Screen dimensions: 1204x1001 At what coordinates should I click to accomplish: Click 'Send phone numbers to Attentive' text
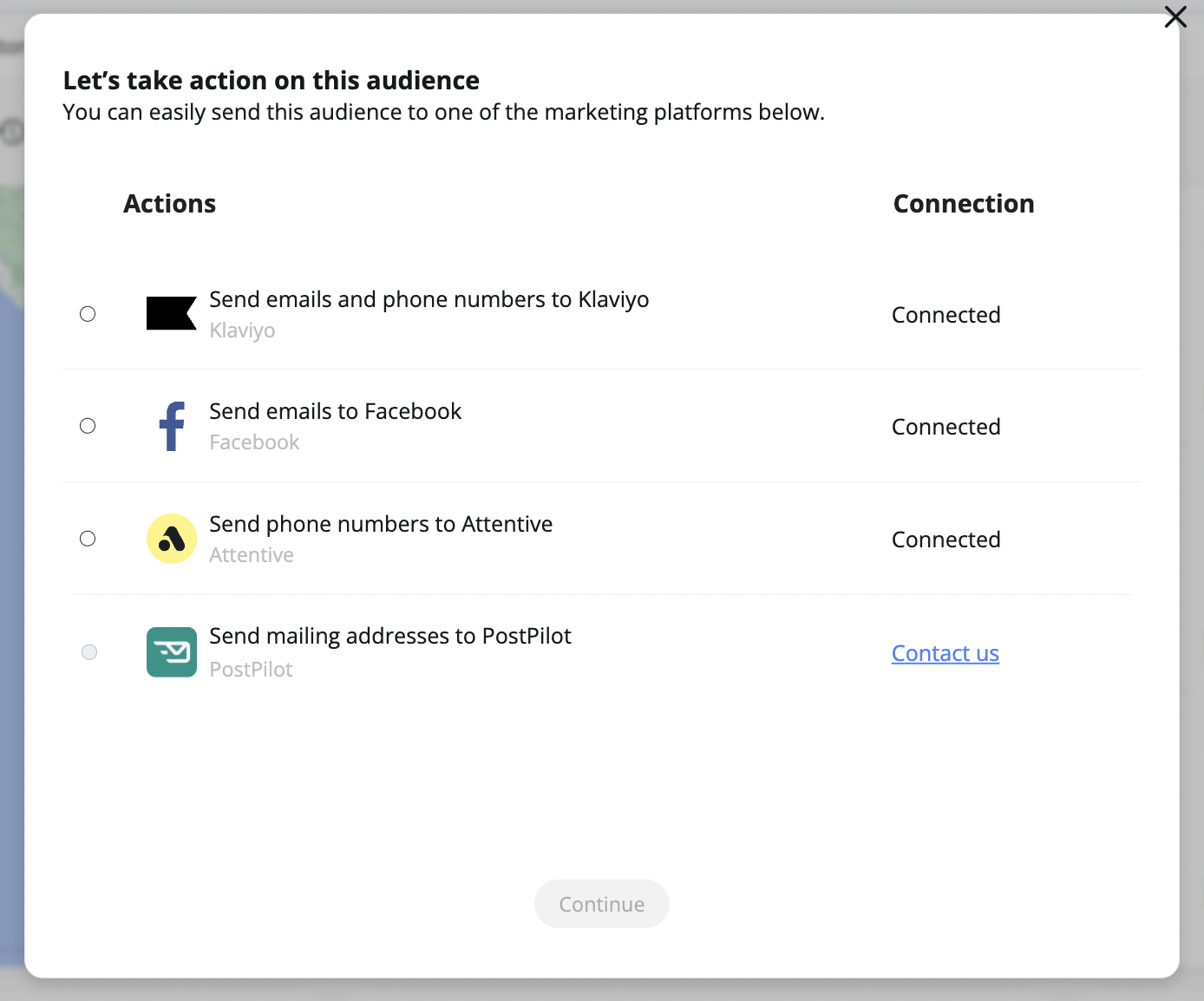[381, 524]
